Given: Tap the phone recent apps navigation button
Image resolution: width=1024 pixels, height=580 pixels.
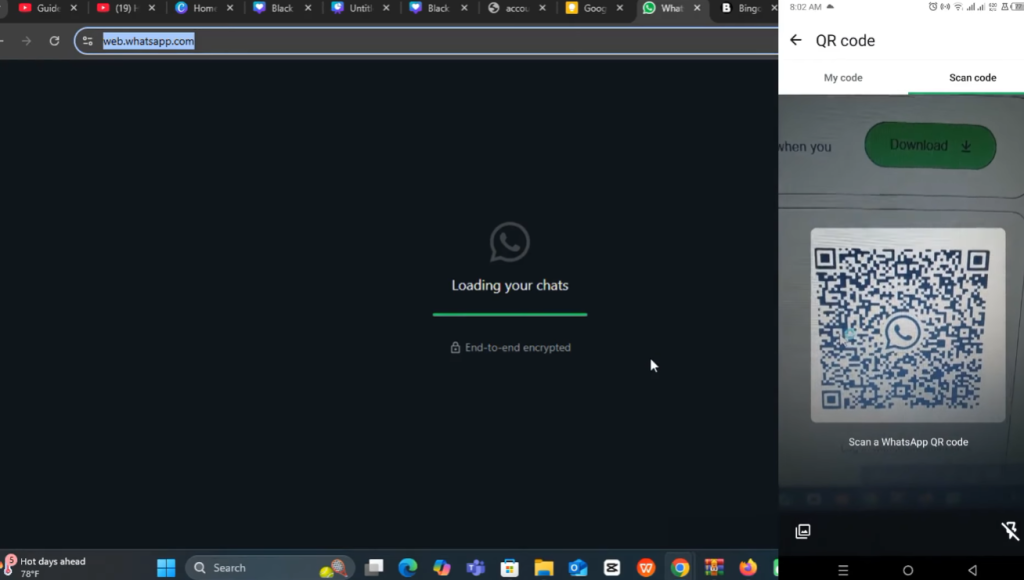Looking at the screenshot, I should 843,570.
